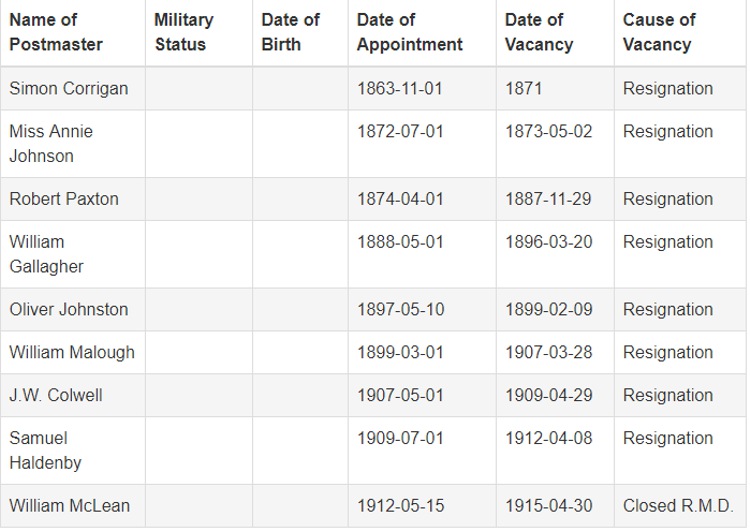The width and height of the screenshot is (750, 532).
Task: Click the Samuel Haldenby name cell
Action: (x=45, y=450)
